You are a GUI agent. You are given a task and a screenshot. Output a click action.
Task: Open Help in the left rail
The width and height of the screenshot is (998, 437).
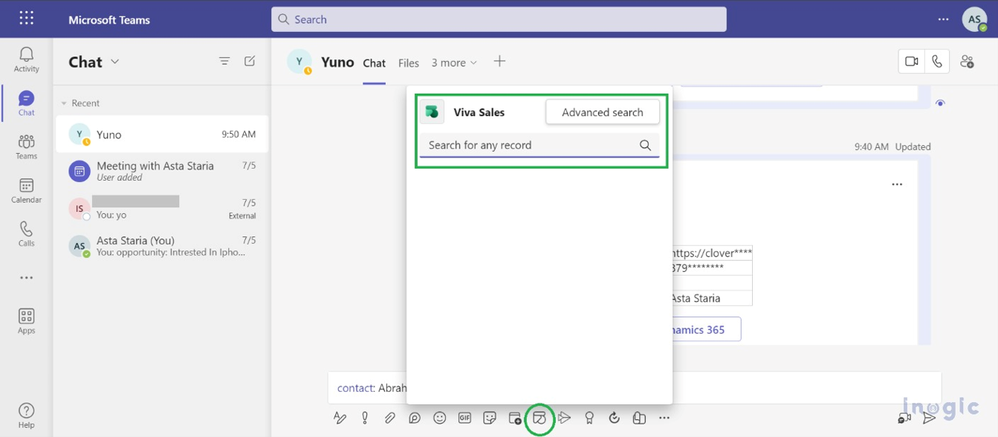coord(26,416)
